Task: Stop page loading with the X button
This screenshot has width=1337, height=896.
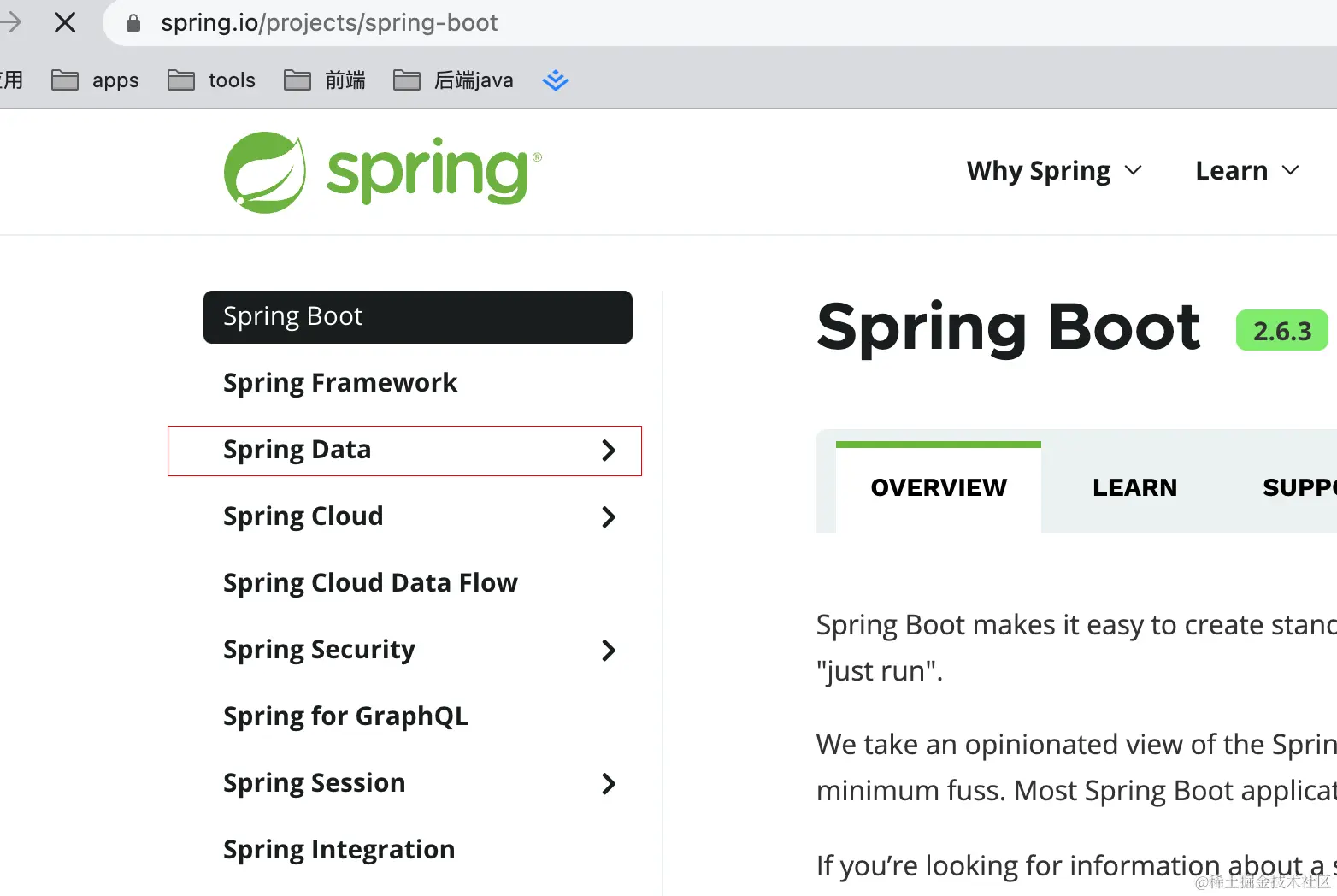Action: click(65, 22)
